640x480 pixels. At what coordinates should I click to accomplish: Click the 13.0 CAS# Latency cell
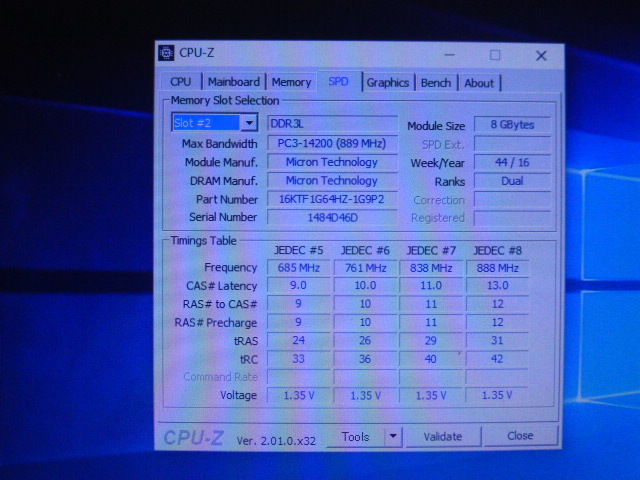[x=497, y=285]
